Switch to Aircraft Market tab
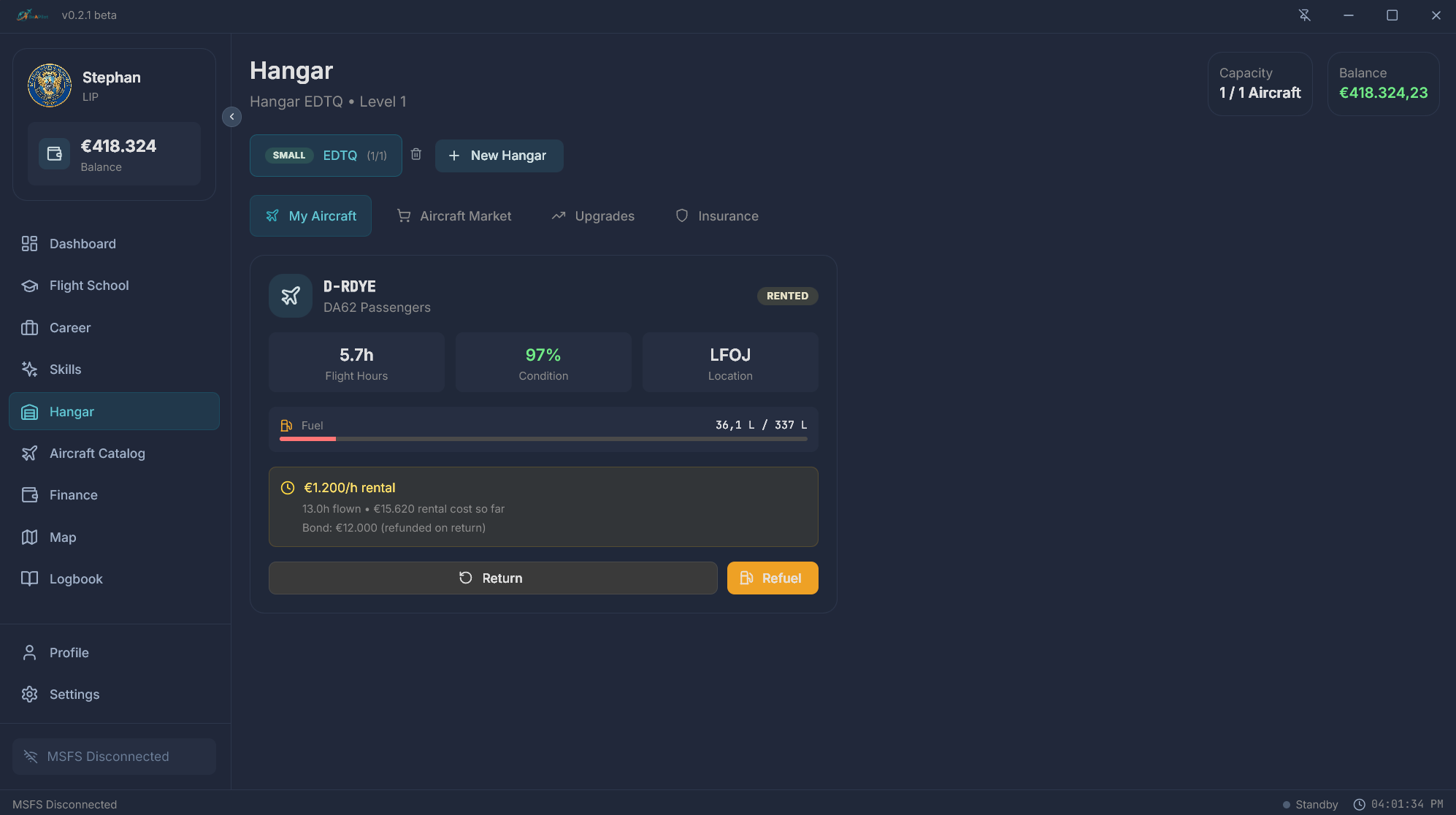This screenshot has width=1456, height=815. [454, 216]
